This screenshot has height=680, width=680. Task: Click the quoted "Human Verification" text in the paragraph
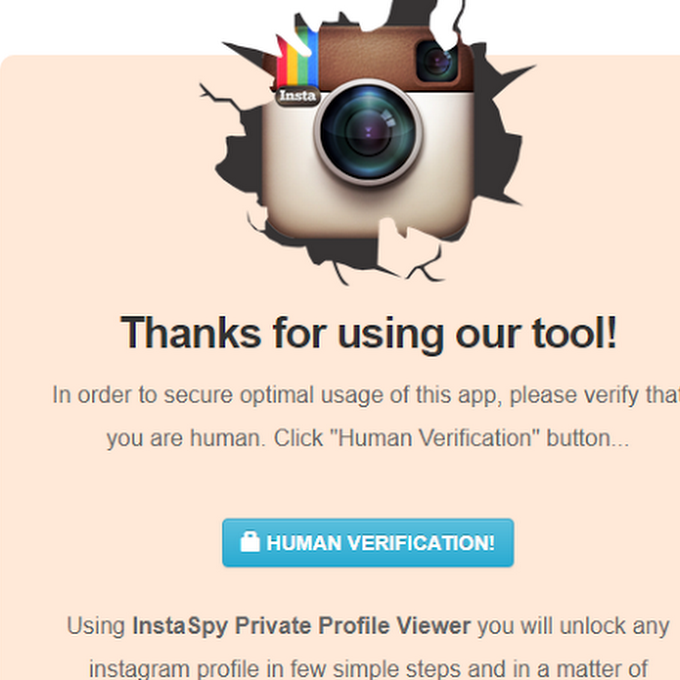pos(434,438)
